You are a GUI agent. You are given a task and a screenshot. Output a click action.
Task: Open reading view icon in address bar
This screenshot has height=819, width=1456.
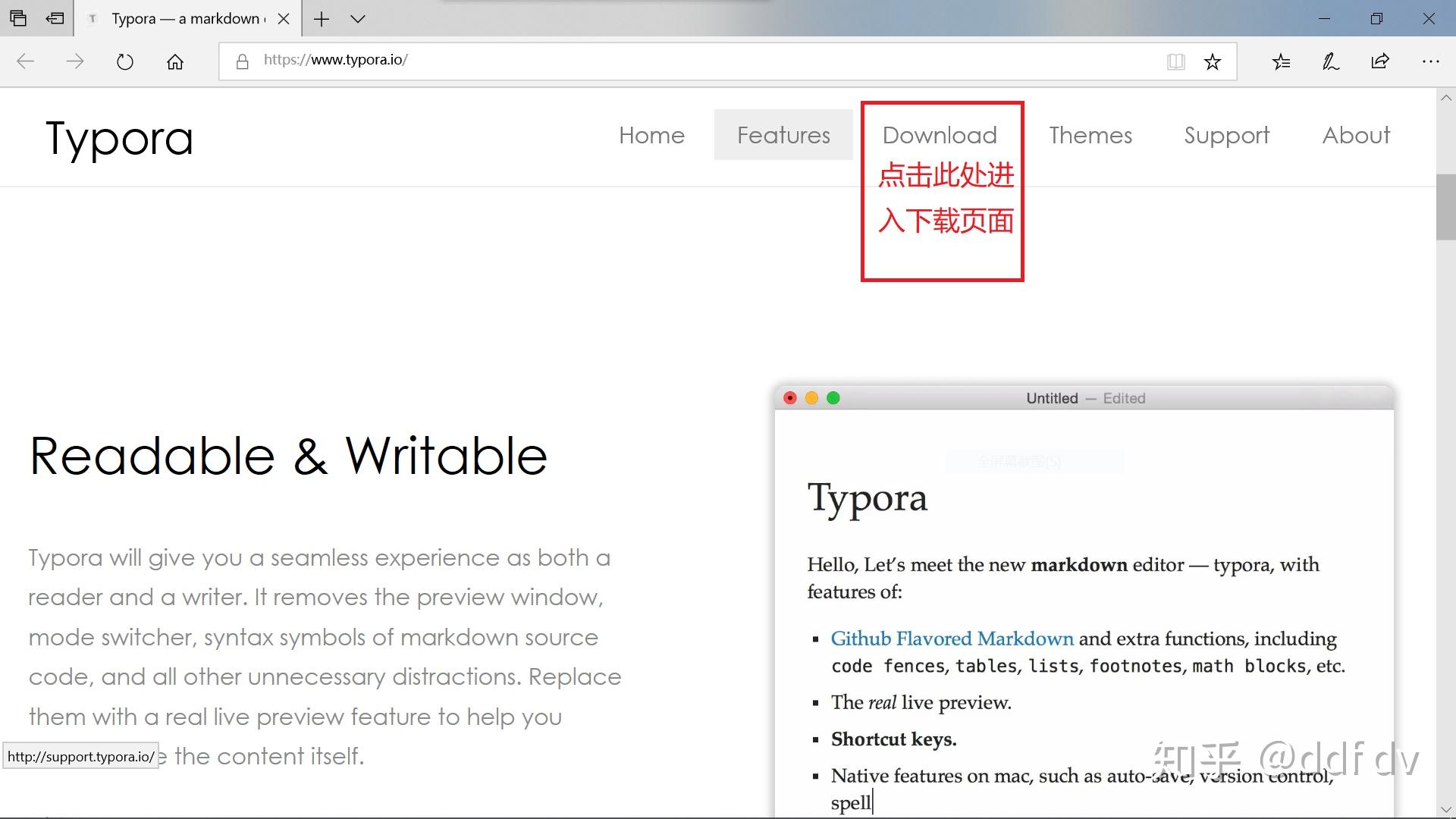[1175, 61]
